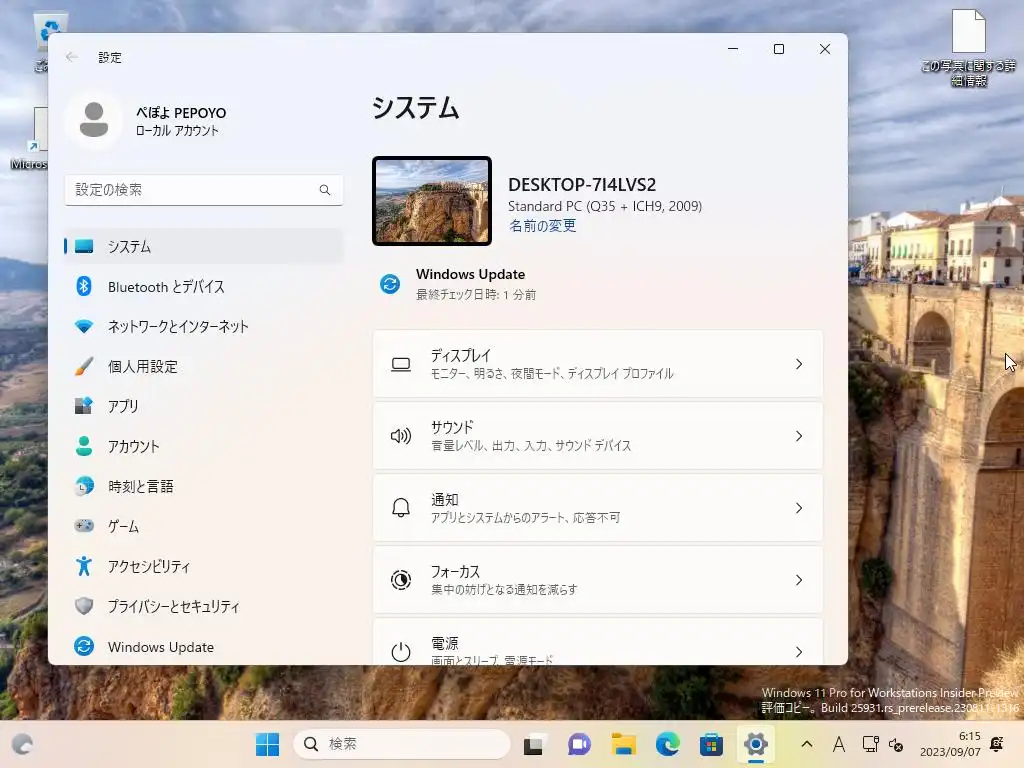Open the Windows Start button
This screenshot has width=1024, height=768.
coord(267,744)
